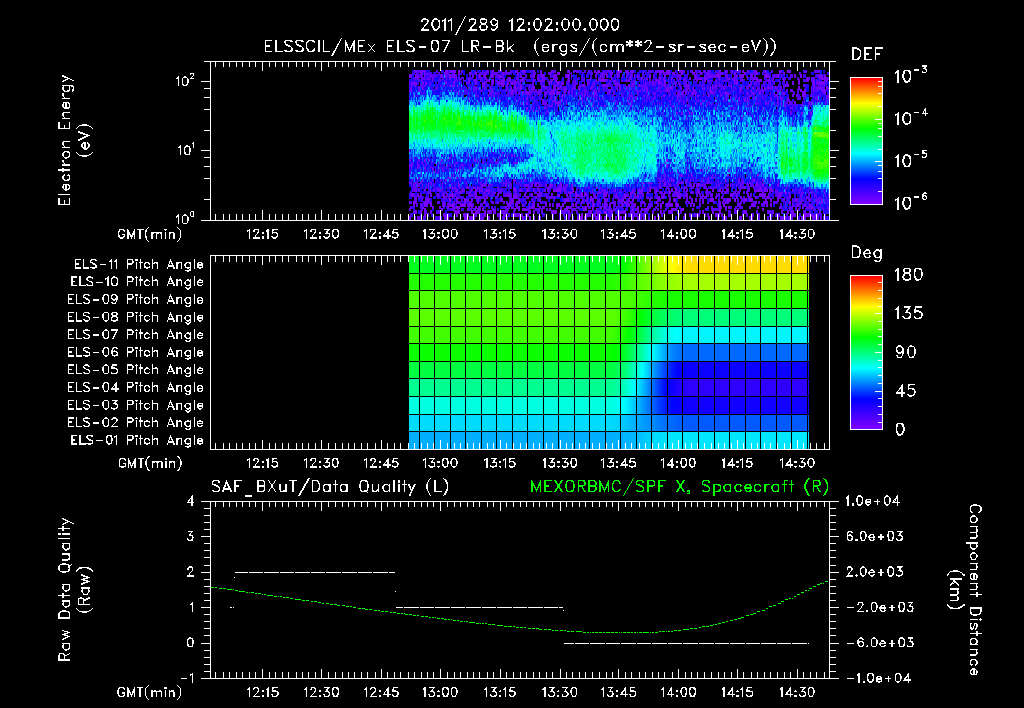Viewport: 1024px width, 708px height.
Task: Click the SAF_BXuT/Data Quality (L) title
Action: (x=330, y=487)
